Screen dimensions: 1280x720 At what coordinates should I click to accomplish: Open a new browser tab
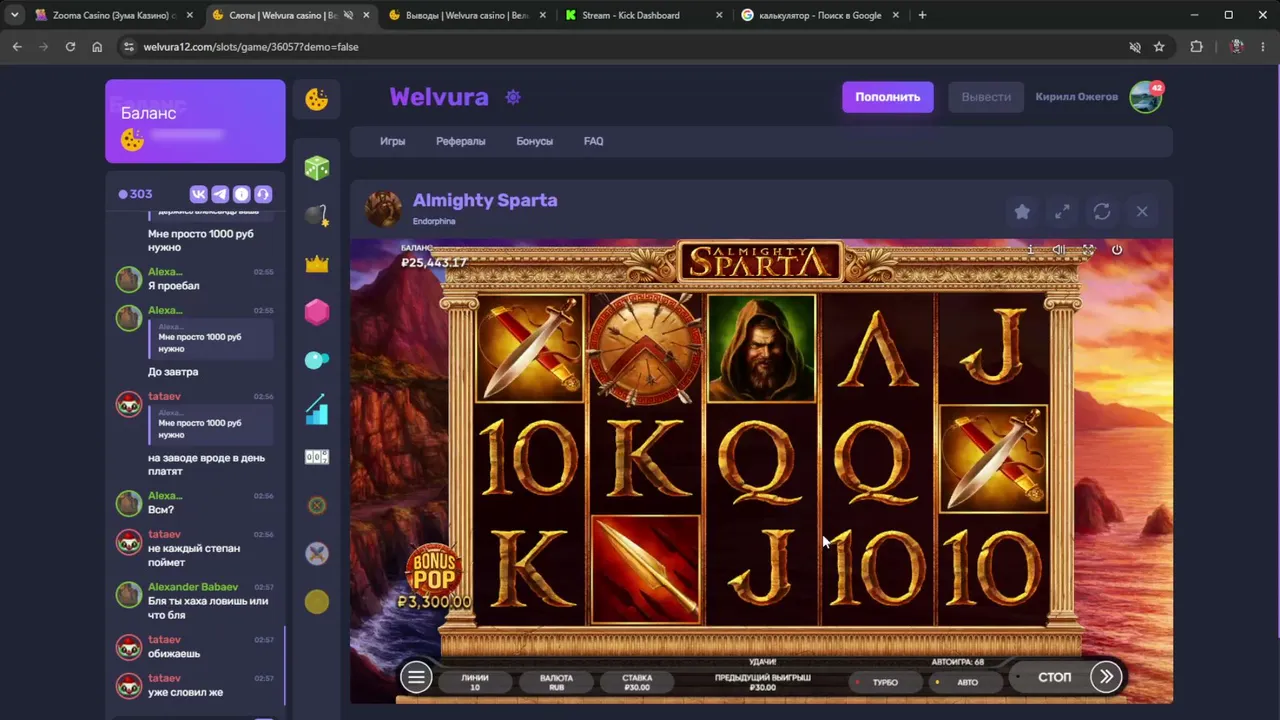pyautogui.click(x=922, y=15)
